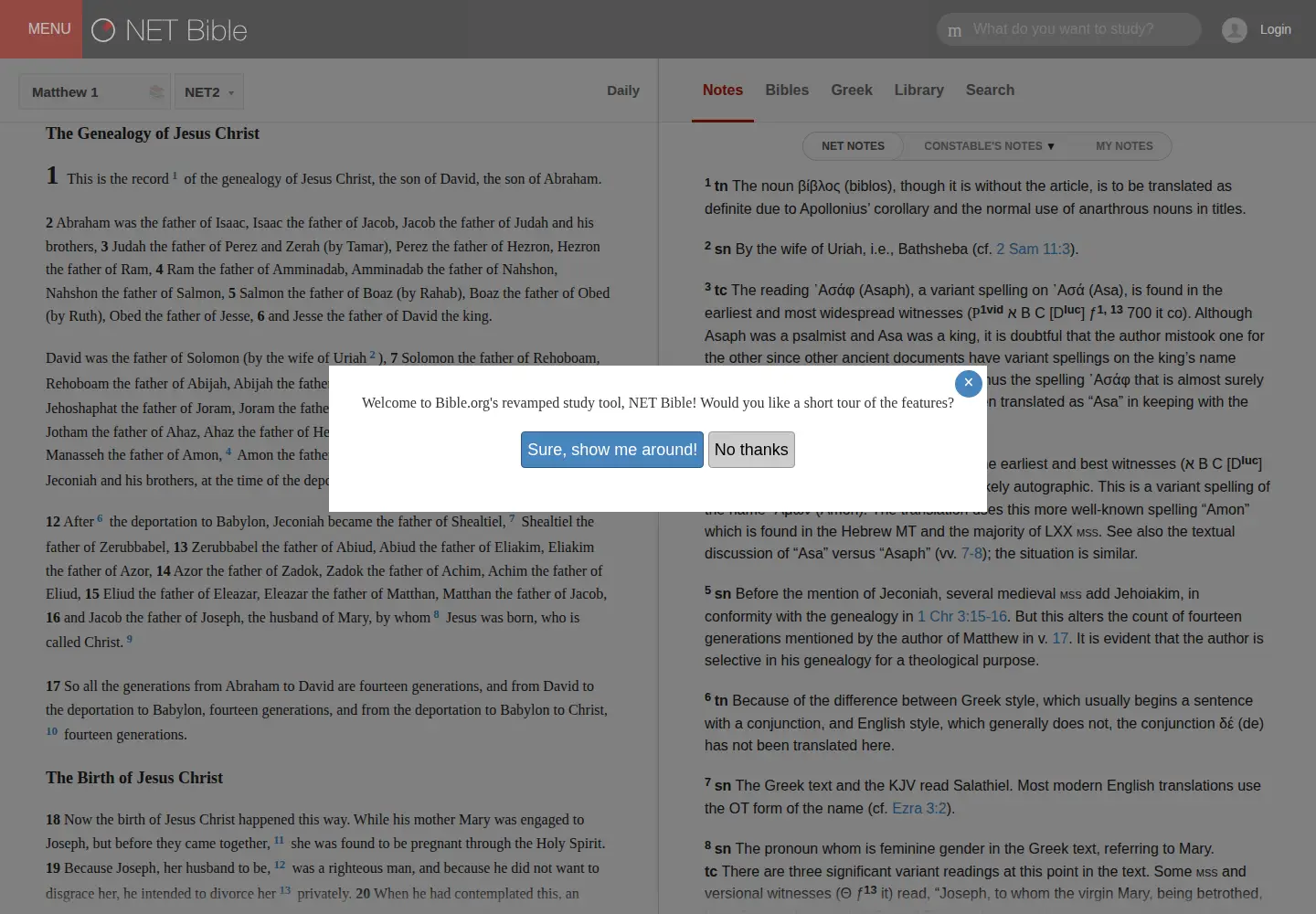Click the NET Bible logo
This screenshot has width=1316, height=914.
tap(170, 30)
